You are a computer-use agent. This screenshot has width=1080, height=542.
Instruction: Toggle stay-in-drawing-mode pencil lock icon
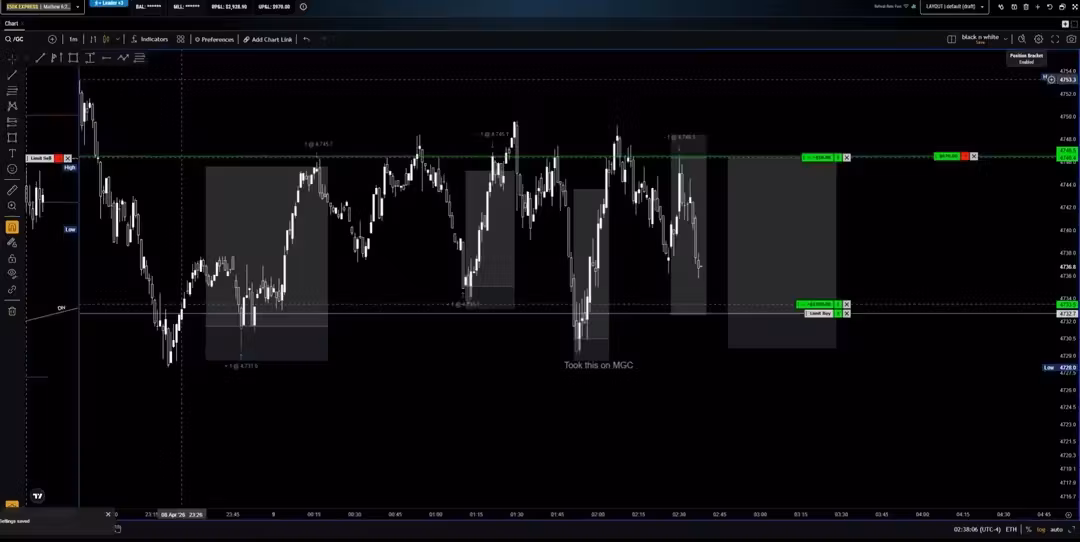[12, 242]
